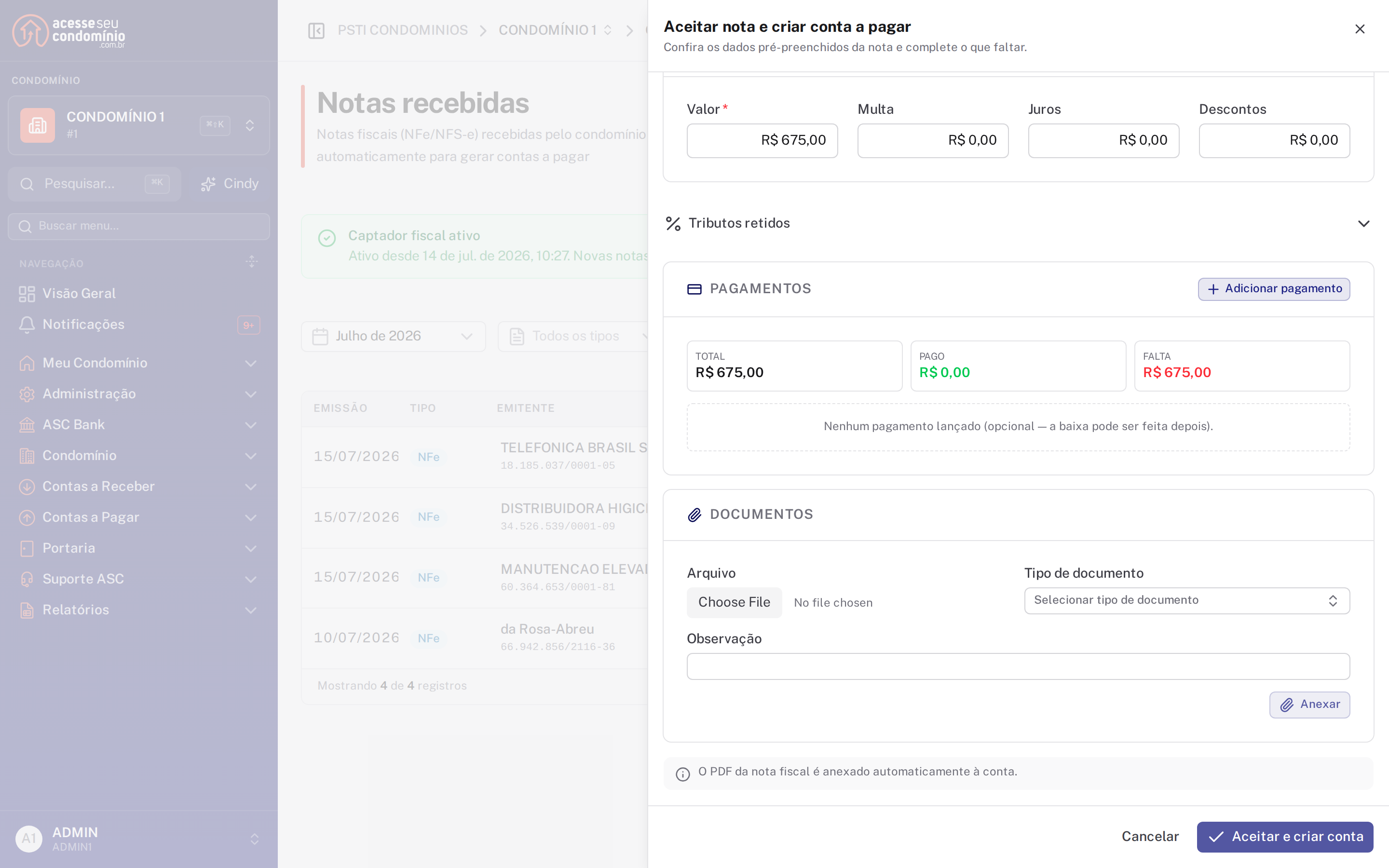Click Aceitar e criar conta button

(1285, 837)
